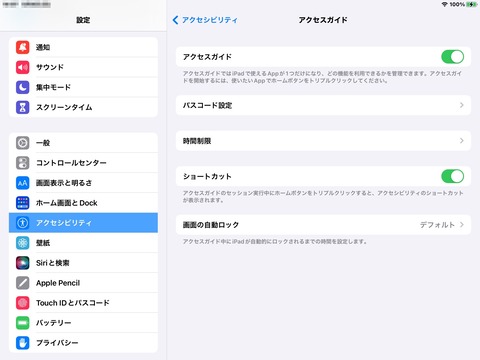This screenshot has height=360, width=480.
Task: Select 通知 in the settings list
Action: click(x=83, y=47)
